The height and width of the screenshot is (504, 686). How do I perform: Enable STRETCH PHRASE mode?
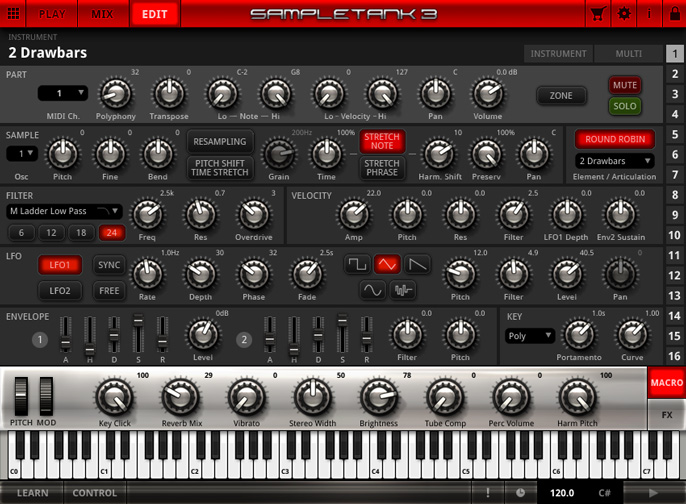click(382, 168)
